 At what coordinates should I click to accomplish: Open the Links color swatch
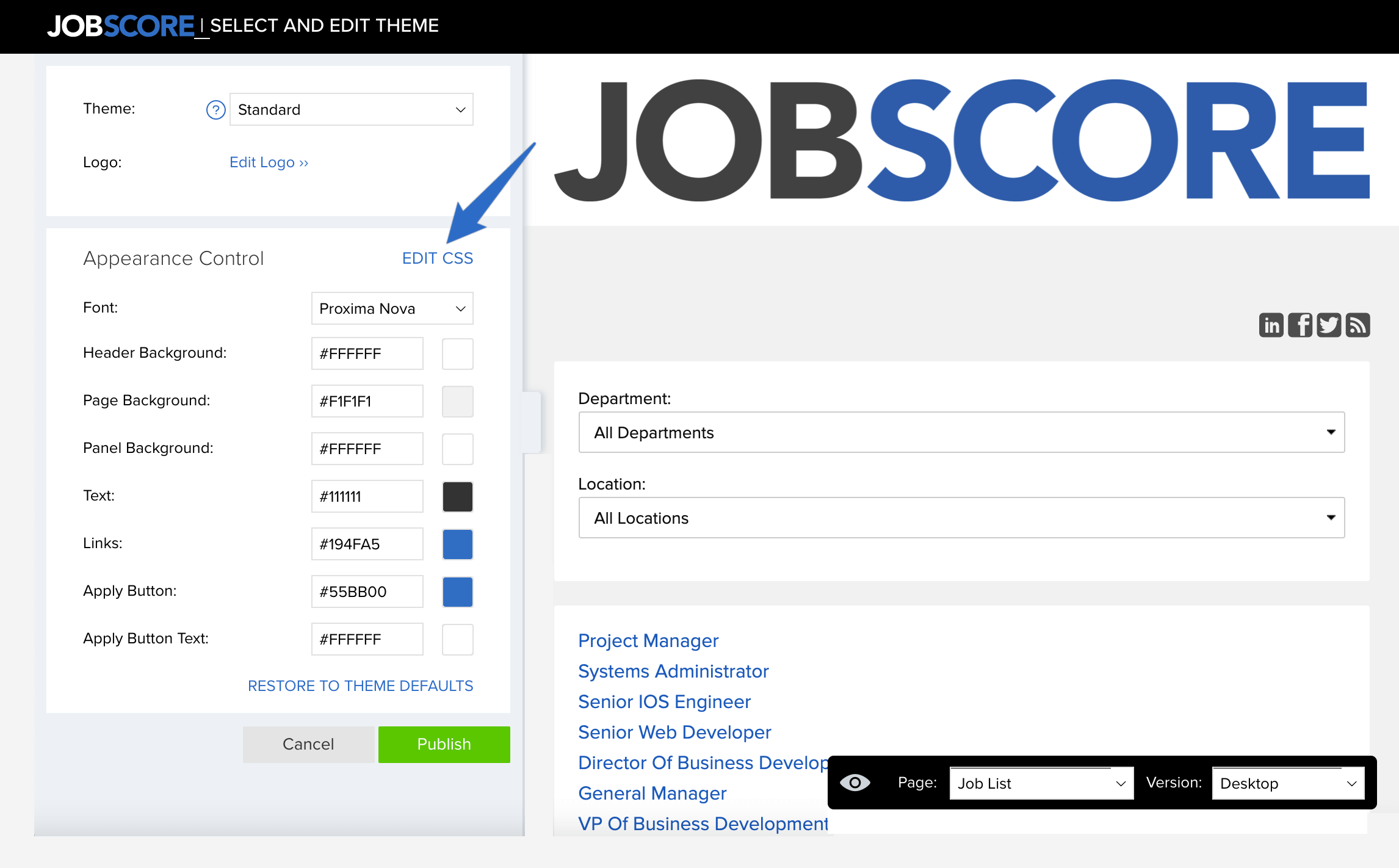point(458,544)
